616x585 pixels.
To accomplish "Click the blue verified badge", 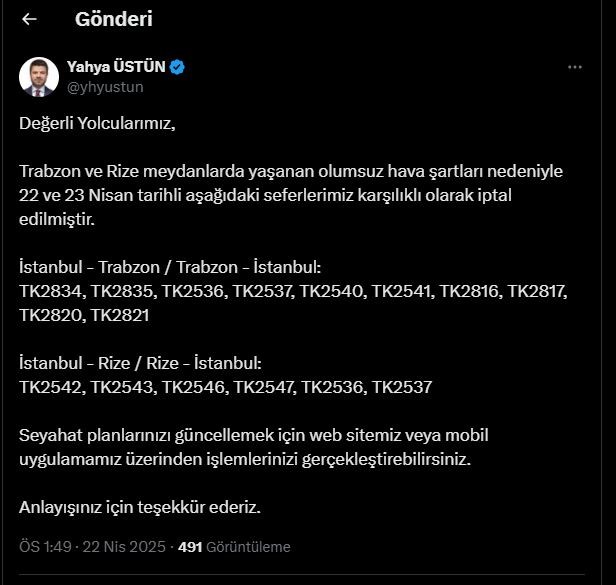I will tap(177, 67).
